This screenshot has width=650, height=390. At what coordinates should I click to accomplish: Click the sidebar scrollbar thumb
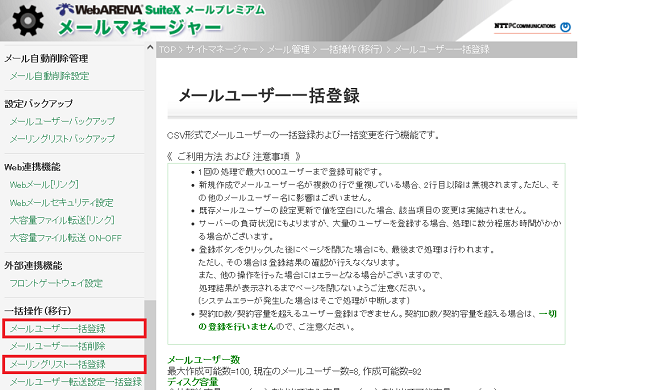point(150,344)
